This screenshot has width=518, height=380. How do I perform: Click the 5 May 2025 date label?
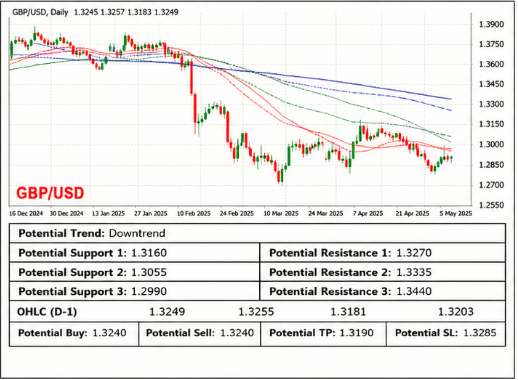pyautogui.click(x=456, y=213)
